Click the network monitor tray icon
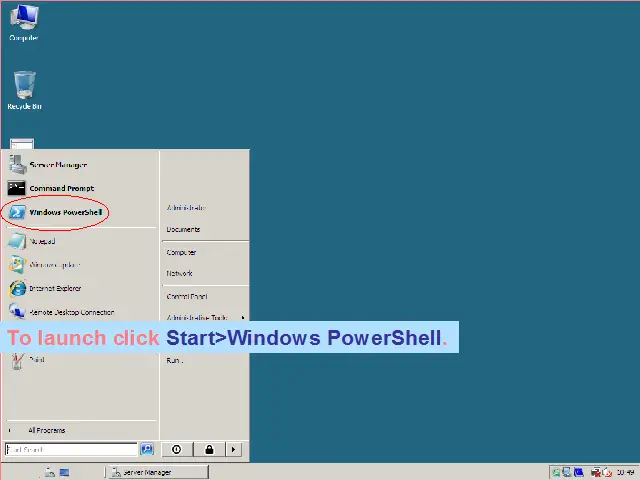Viewport: 640px width, 480px height. 567,472
